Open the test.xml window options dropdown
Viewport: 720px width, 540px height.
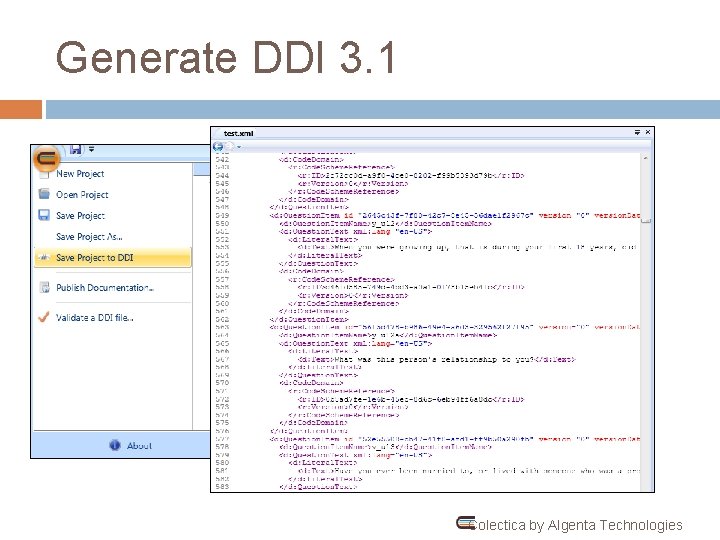[x=637, y=132]
